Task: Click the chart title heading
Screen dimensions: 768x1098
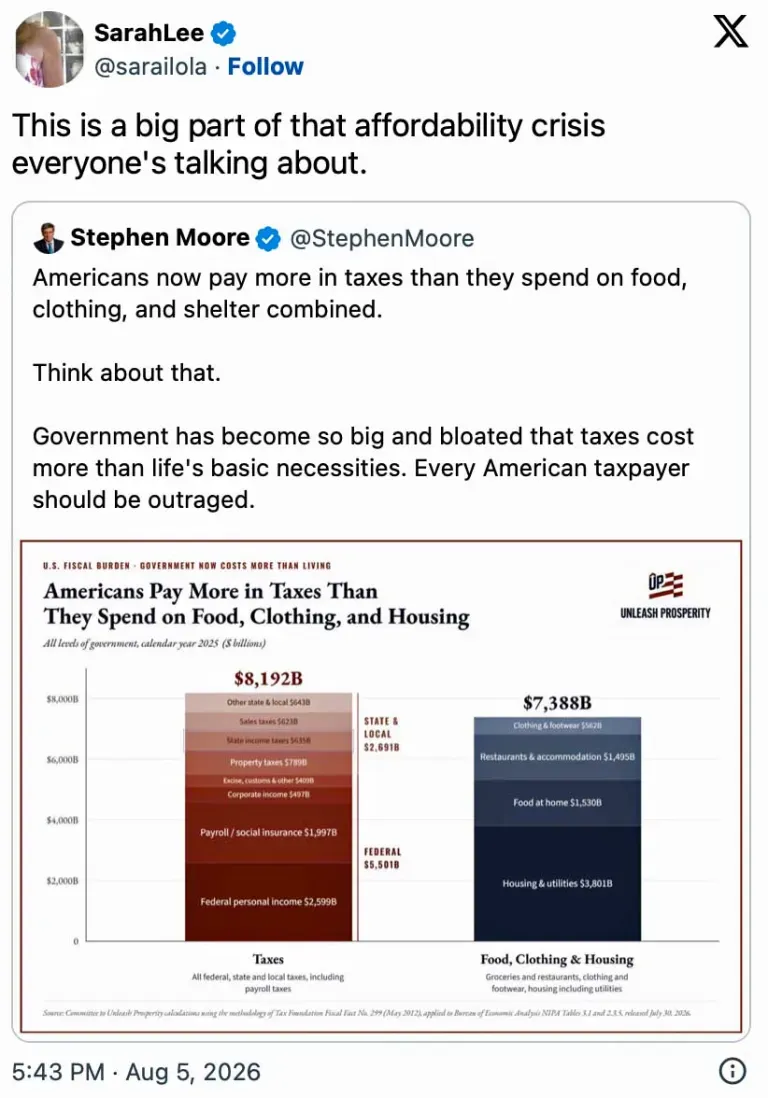Action: tap(256, 604)
